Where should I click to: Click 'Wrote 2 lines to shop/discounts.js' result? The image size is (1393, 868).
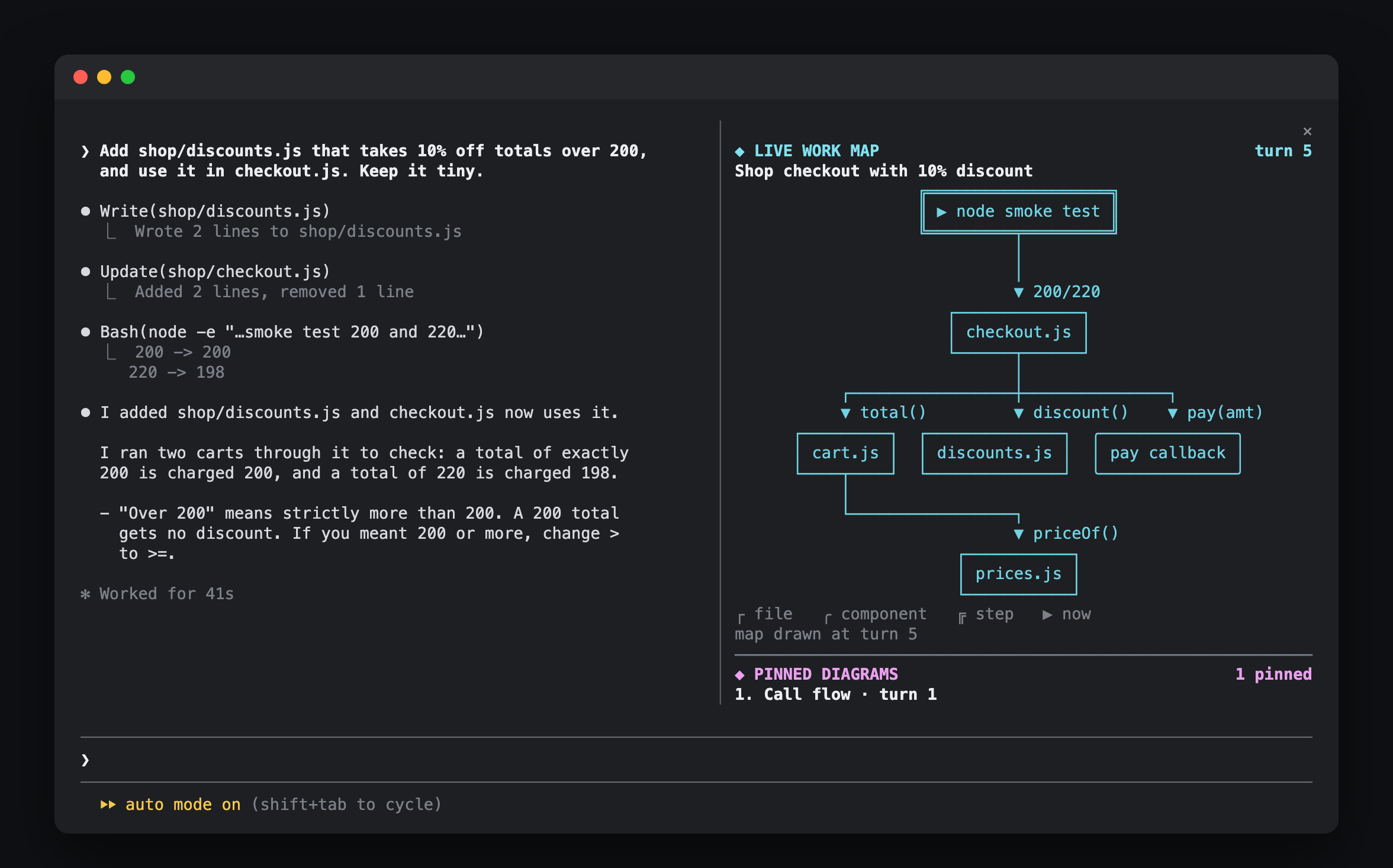298,232
